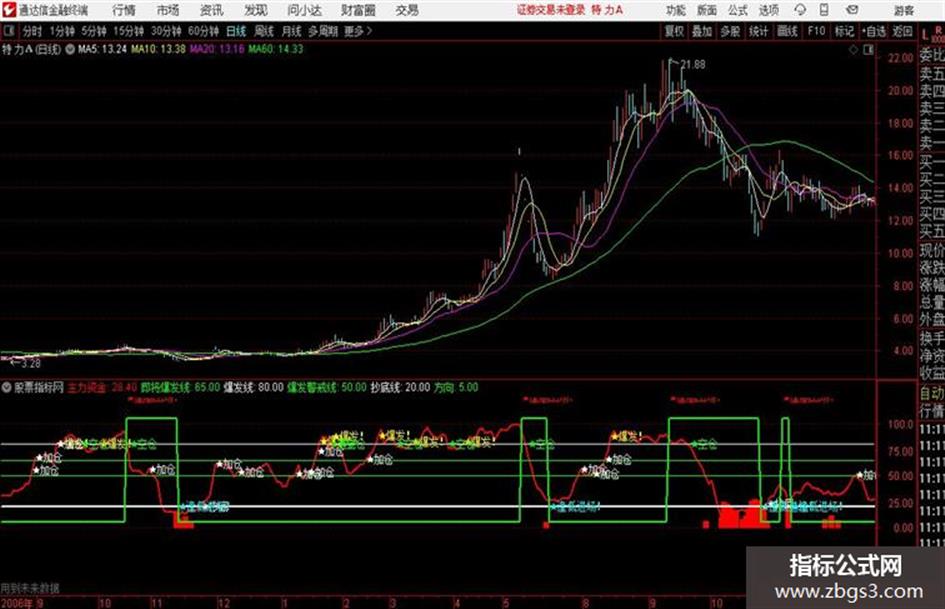Click the 画线 drawing tool button
This screenshot has height=609, width=945.
pyautogui.click(x=787, y=31)
